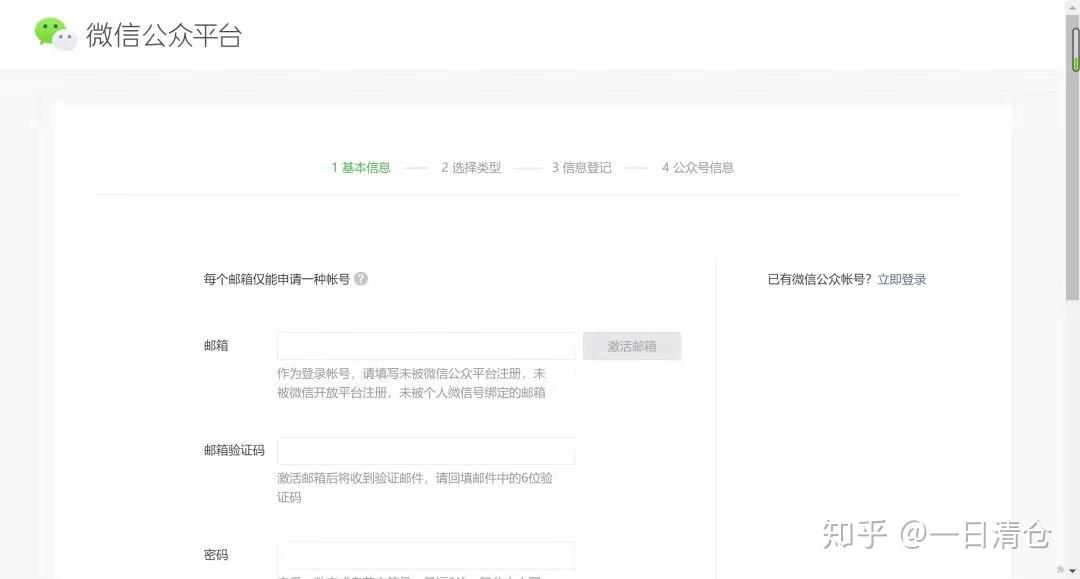Viewport: 1080px width, 579px height.
Task: Click the hint text starting 激活邮箱后将收到验证邮件
Action: (415, 487)
